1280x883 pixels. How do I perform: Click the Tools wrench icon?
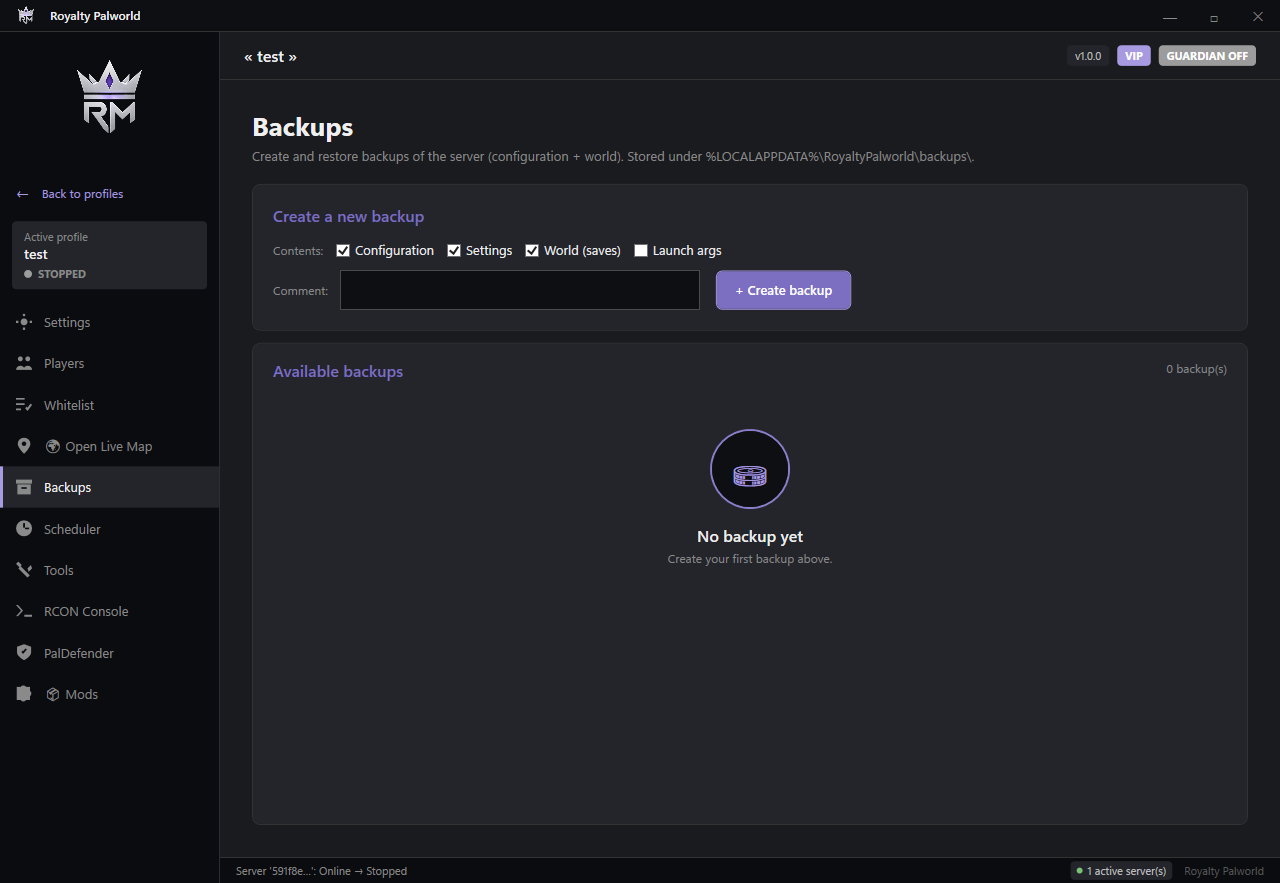pos(24,570)
